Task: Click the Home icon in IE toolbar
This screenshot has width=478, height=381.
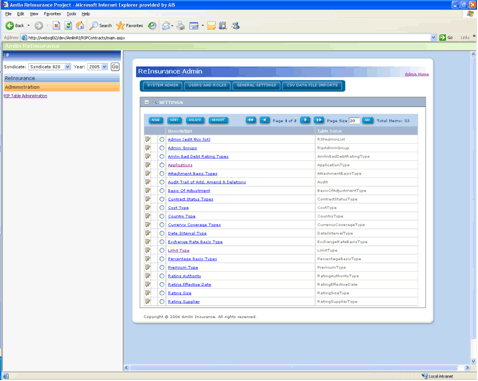Action: (80, 26)
